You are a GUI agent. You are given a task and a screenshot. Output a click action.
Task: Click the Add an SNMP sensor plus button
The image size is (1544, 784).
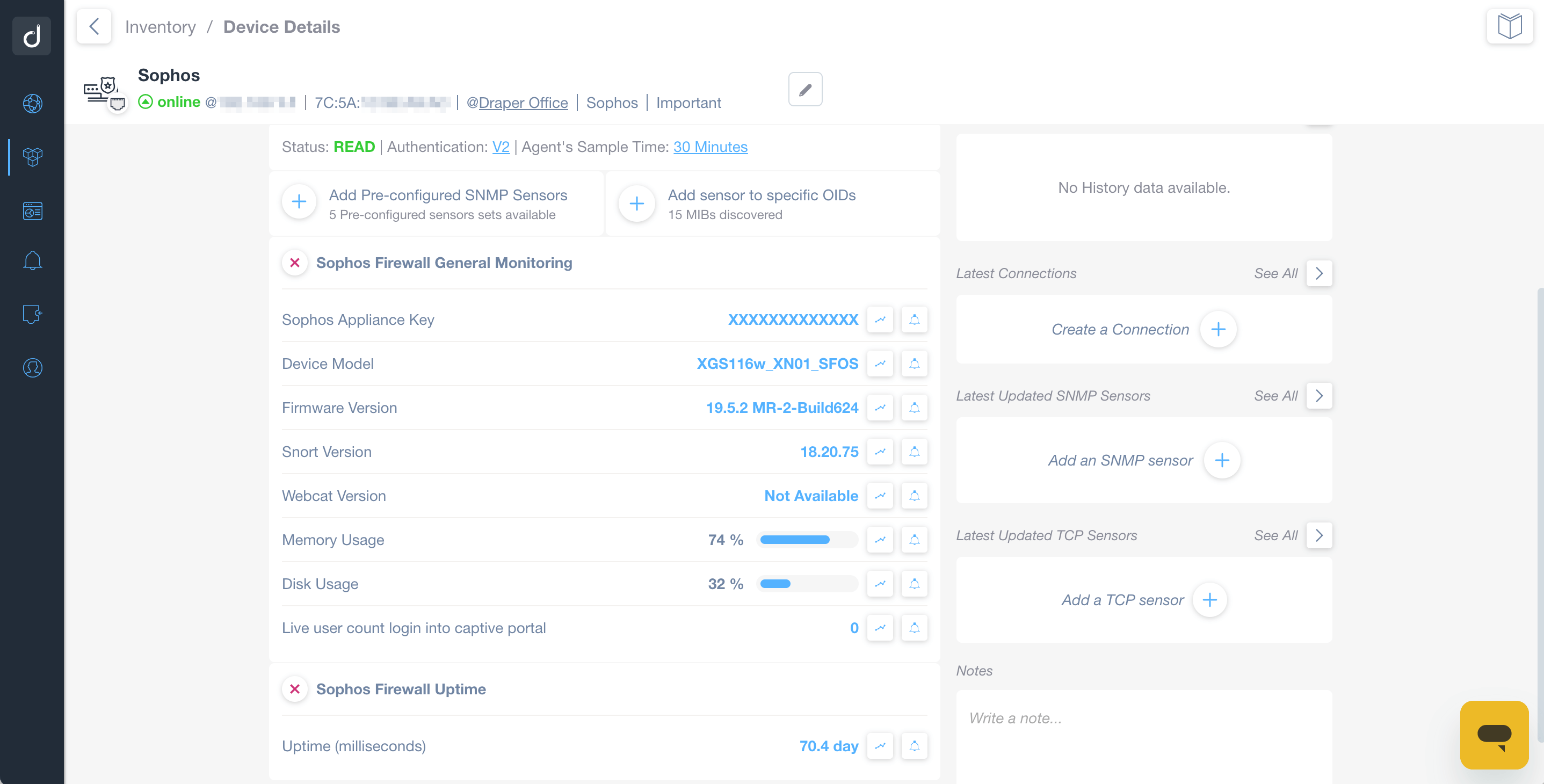[1222, 460]
